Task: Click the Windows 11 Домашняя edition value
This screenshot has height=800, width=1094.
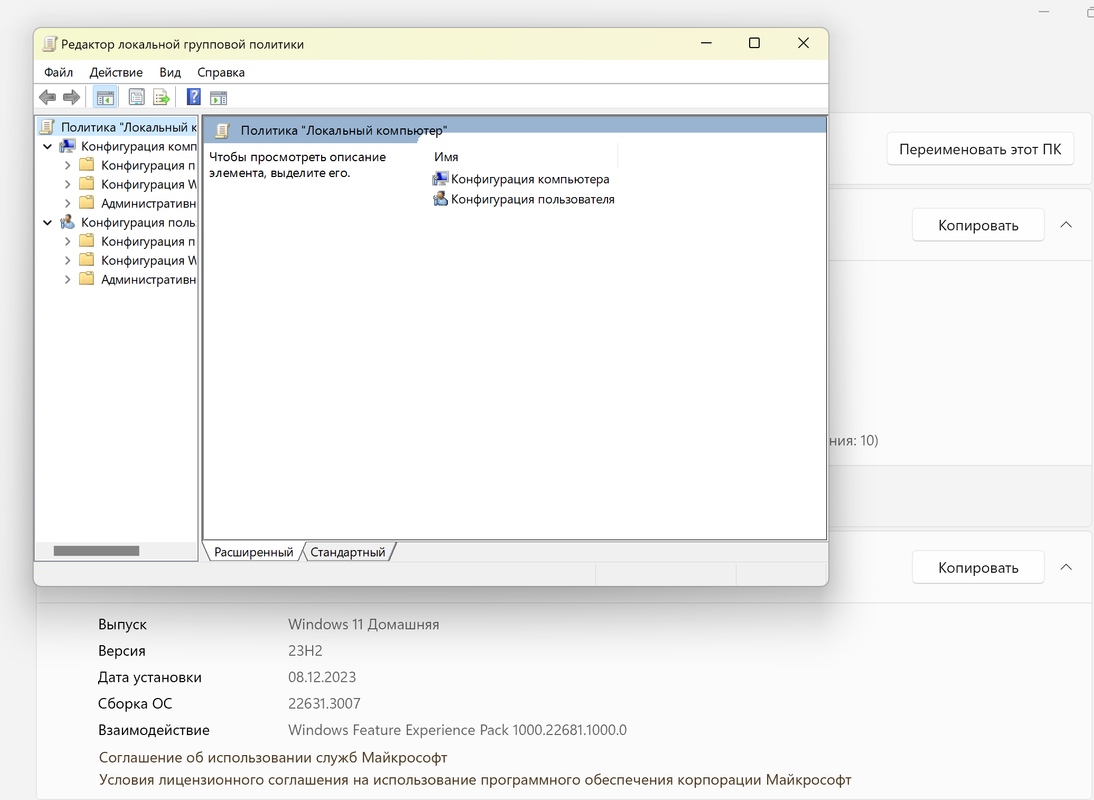Action: click(364, 624)
